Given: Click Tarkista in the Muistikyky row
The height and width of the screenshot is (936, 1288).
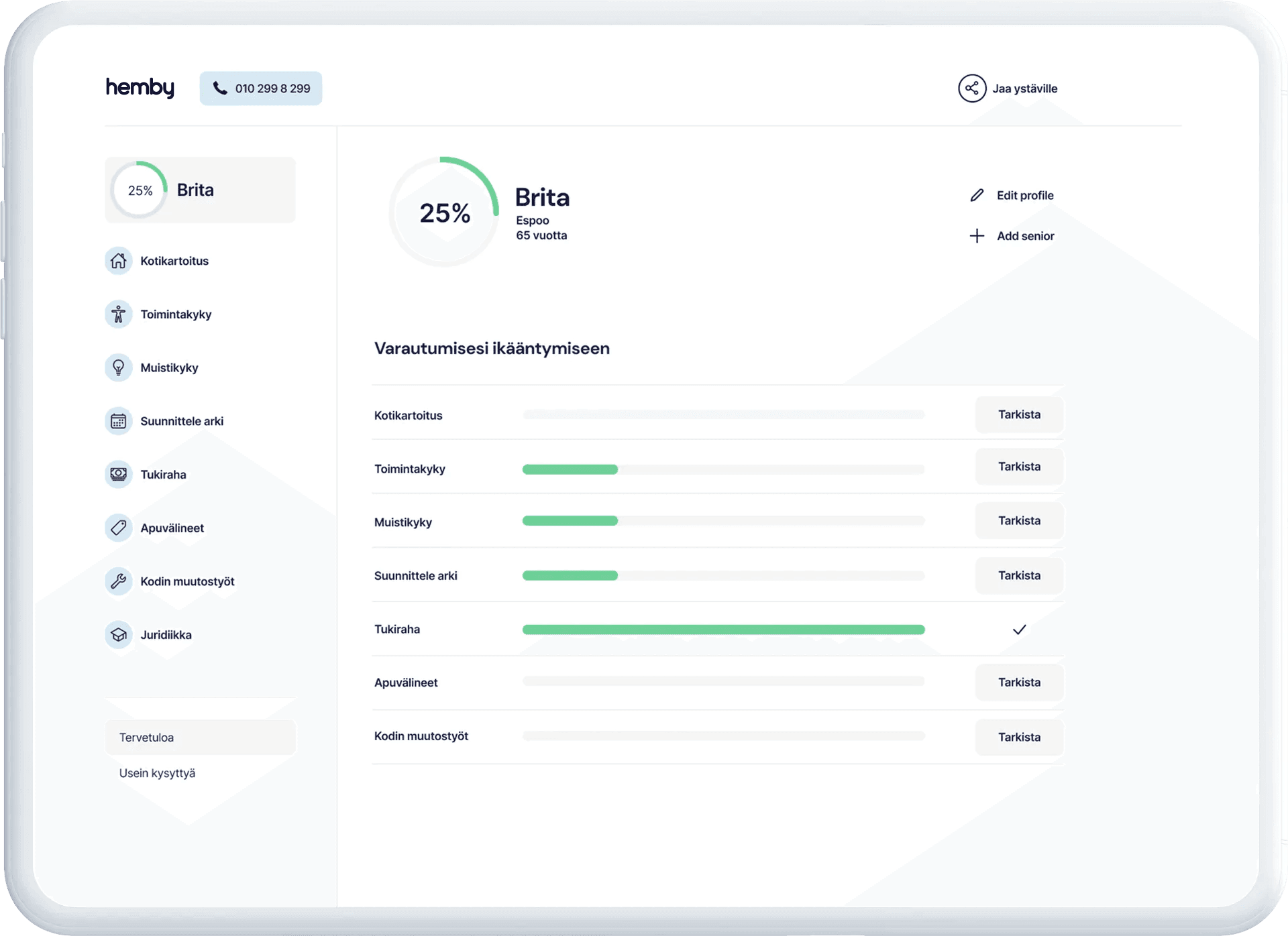Looking at the screenshot, I should 1019,520.
